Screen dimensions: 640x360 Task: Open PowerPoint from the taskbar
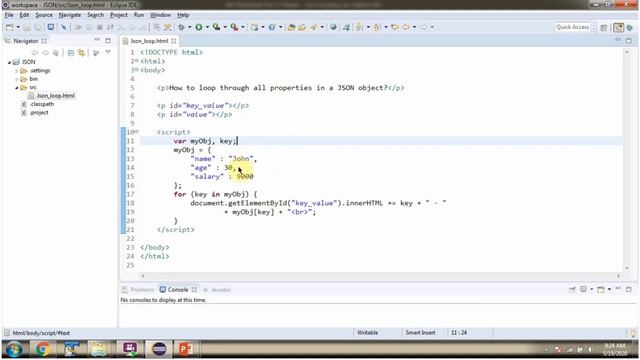tap(186, 349)
